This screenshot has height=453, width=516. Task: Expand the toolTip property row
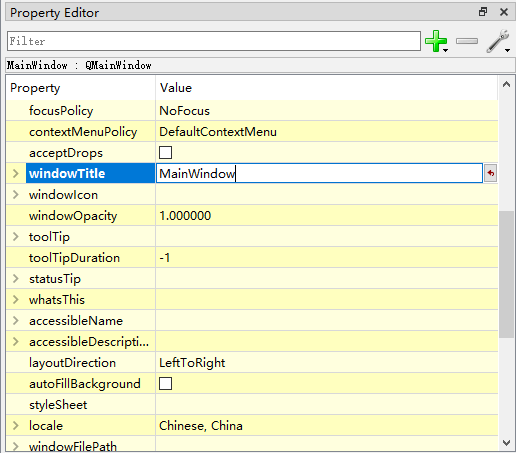pyautogui.click(x=15, y=236)
